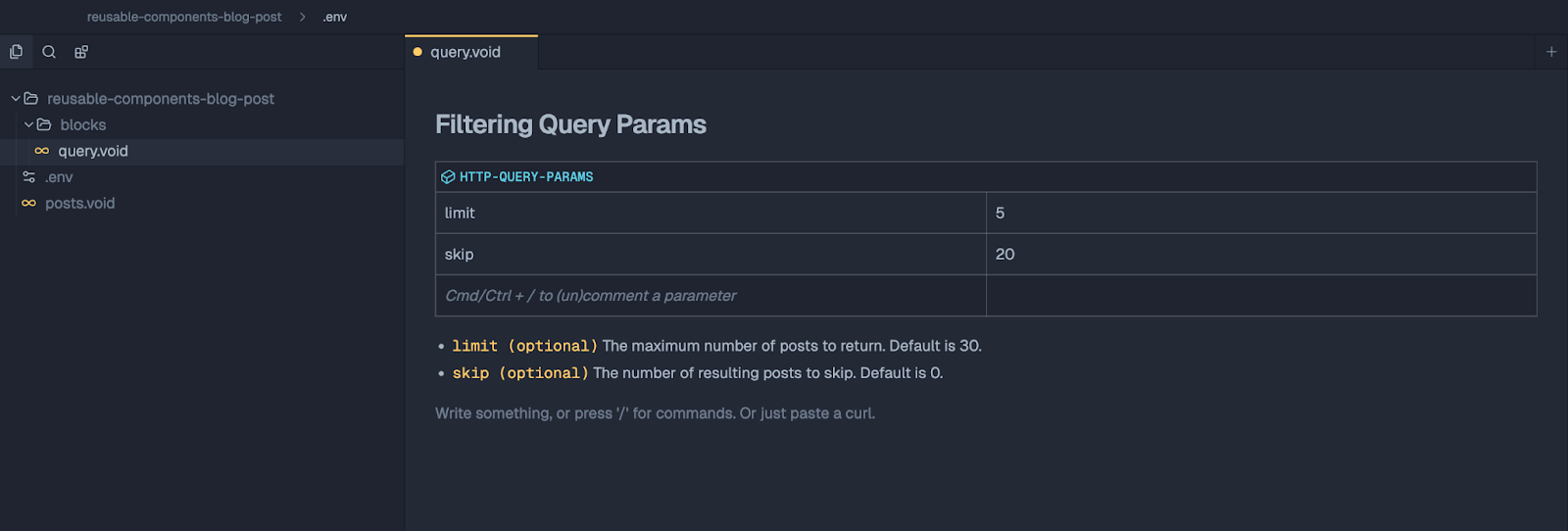The height and width of the screenshot is (531, 1568).
Task: Click the empty parameter name placeholder row
Action: click(x=710, y=296)
